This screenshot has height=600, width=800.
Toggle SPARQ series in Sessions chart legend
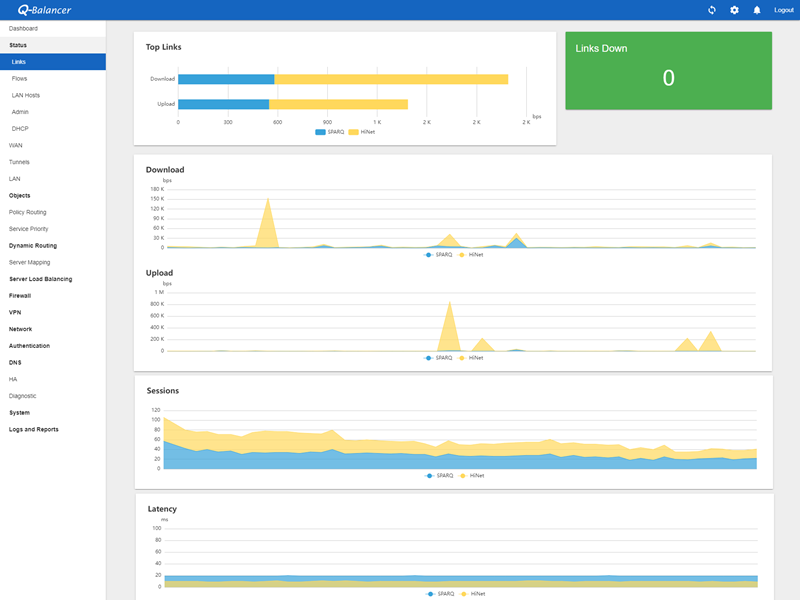(x=439, y=476)
